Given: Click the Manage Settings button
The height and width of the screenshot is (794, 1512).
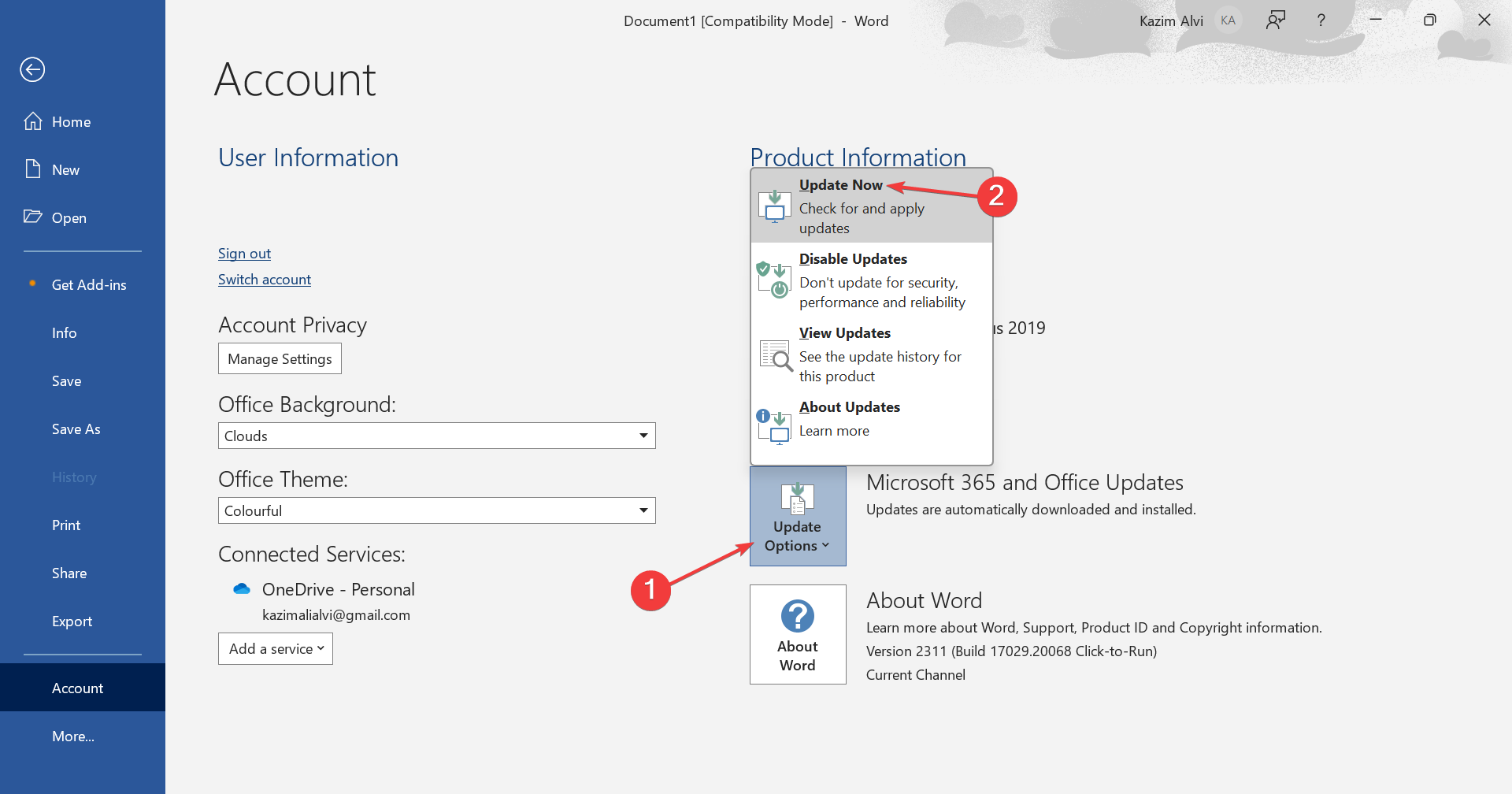Looking at the screenshot, I should 280,358.
